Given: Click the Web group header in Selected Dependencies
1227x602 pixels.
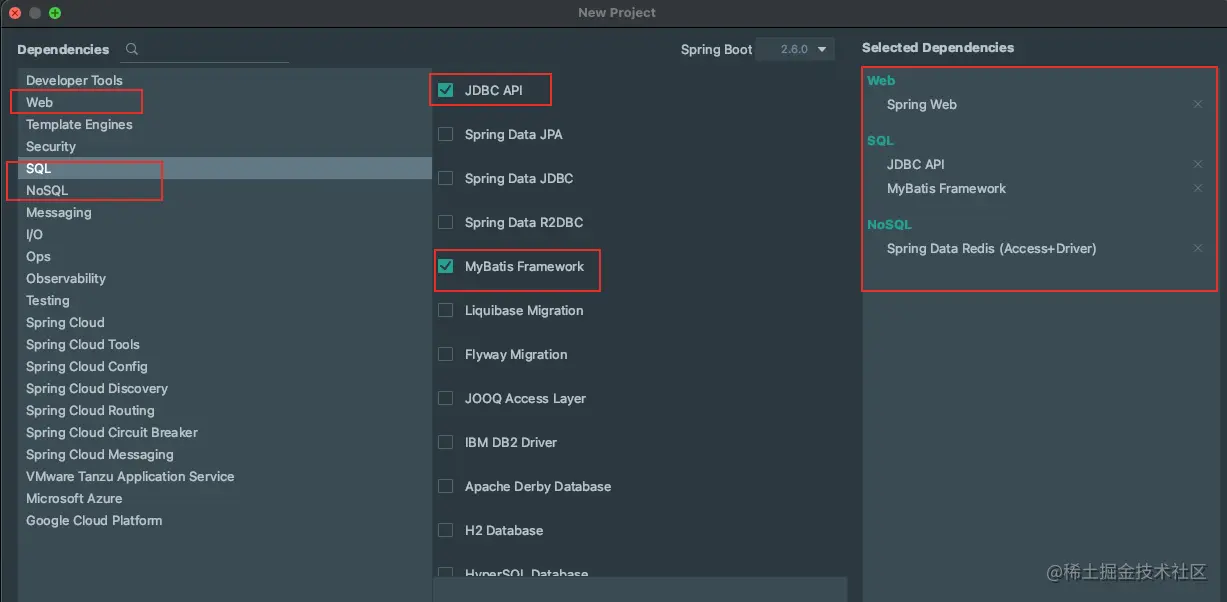Looking at the screenshot, I should (x=881, y=80).
